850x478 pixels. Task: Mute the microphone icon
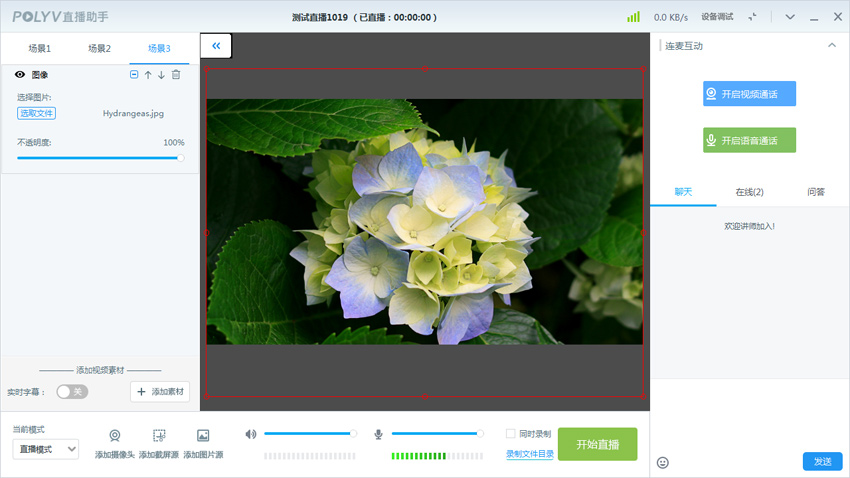[379, 434]
